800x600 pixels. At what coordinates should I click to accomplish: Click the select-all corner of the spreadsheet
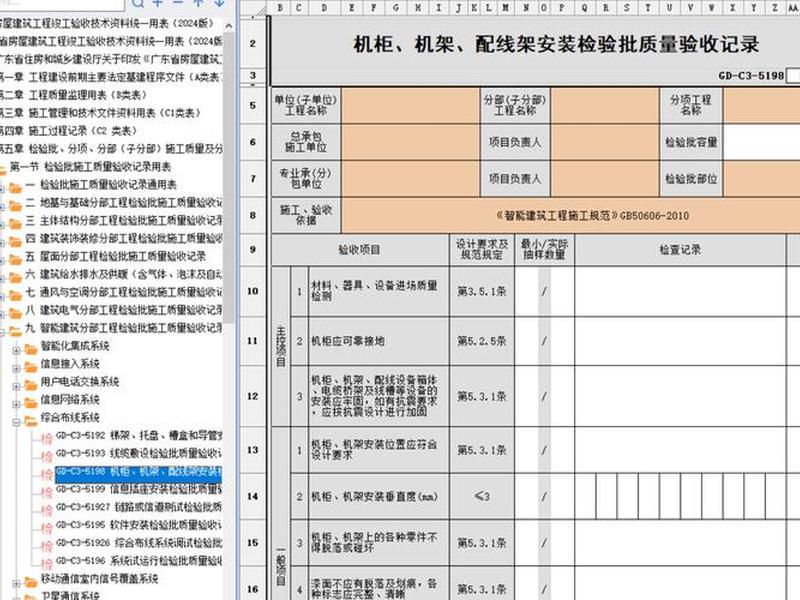[253, 8]
